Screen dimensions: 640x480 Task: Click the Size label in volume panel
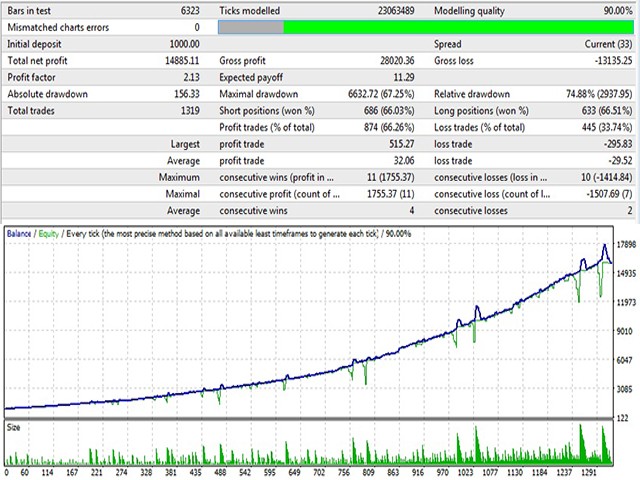14,426
